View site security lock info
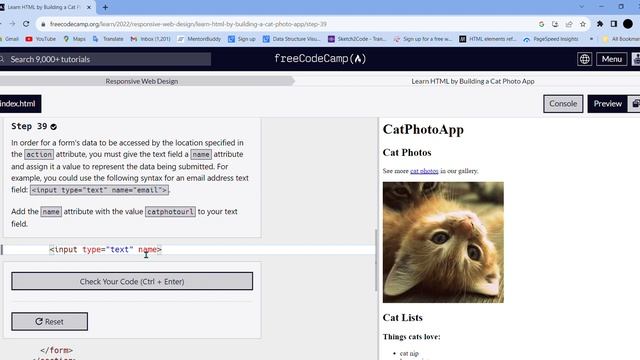Image resolution: width=640 pixels, height=360 pixels. [43, 24]
